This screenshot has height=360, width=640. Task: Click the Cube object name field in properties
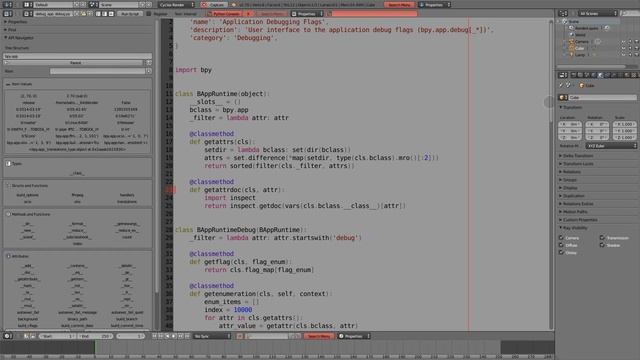click(x=602, y=98)
